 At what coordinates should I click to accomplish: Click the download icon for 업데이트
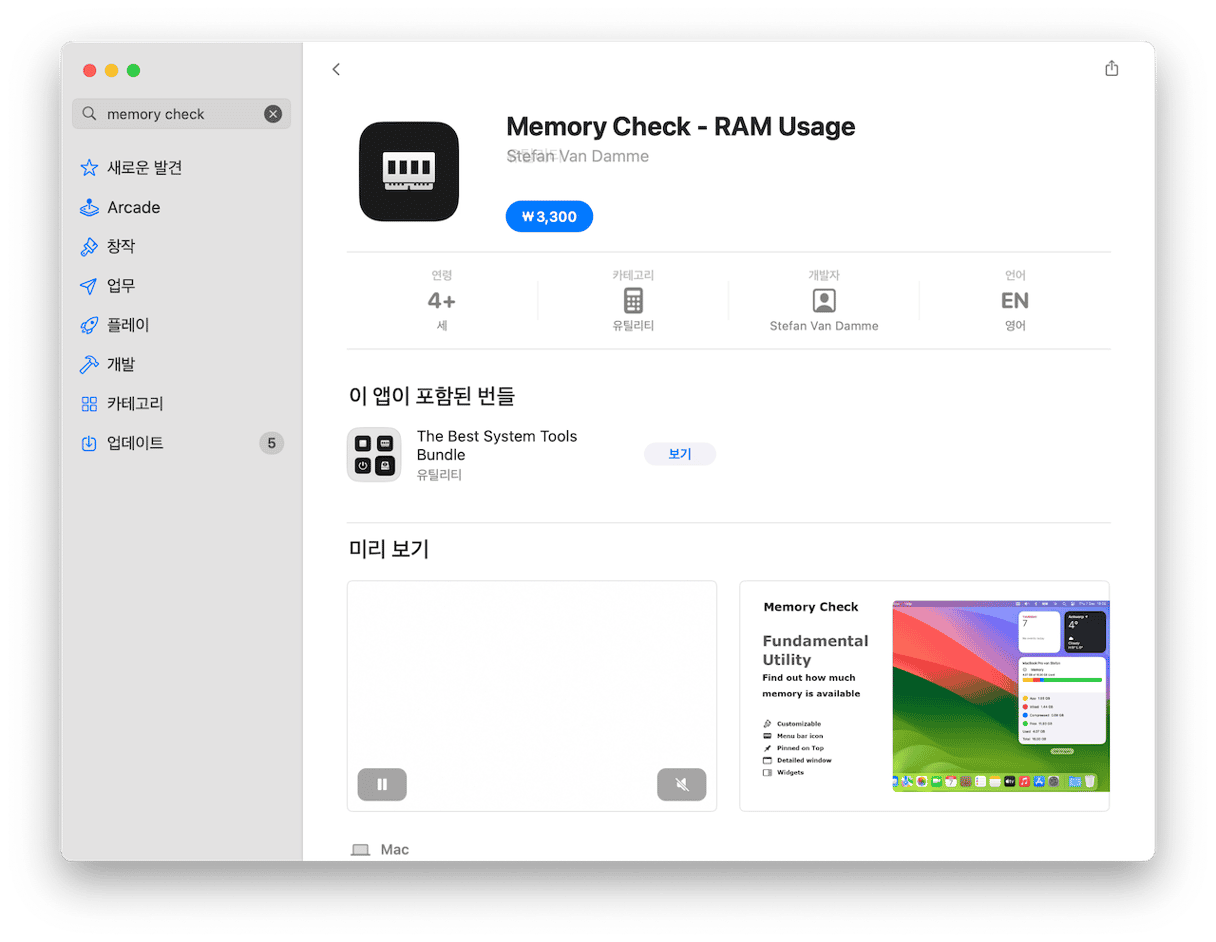click(89, 443)
